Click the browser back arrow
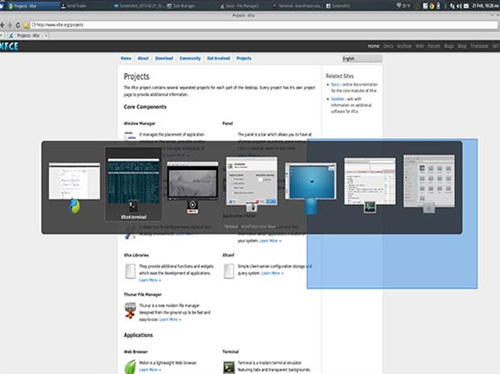 point(3,25)
